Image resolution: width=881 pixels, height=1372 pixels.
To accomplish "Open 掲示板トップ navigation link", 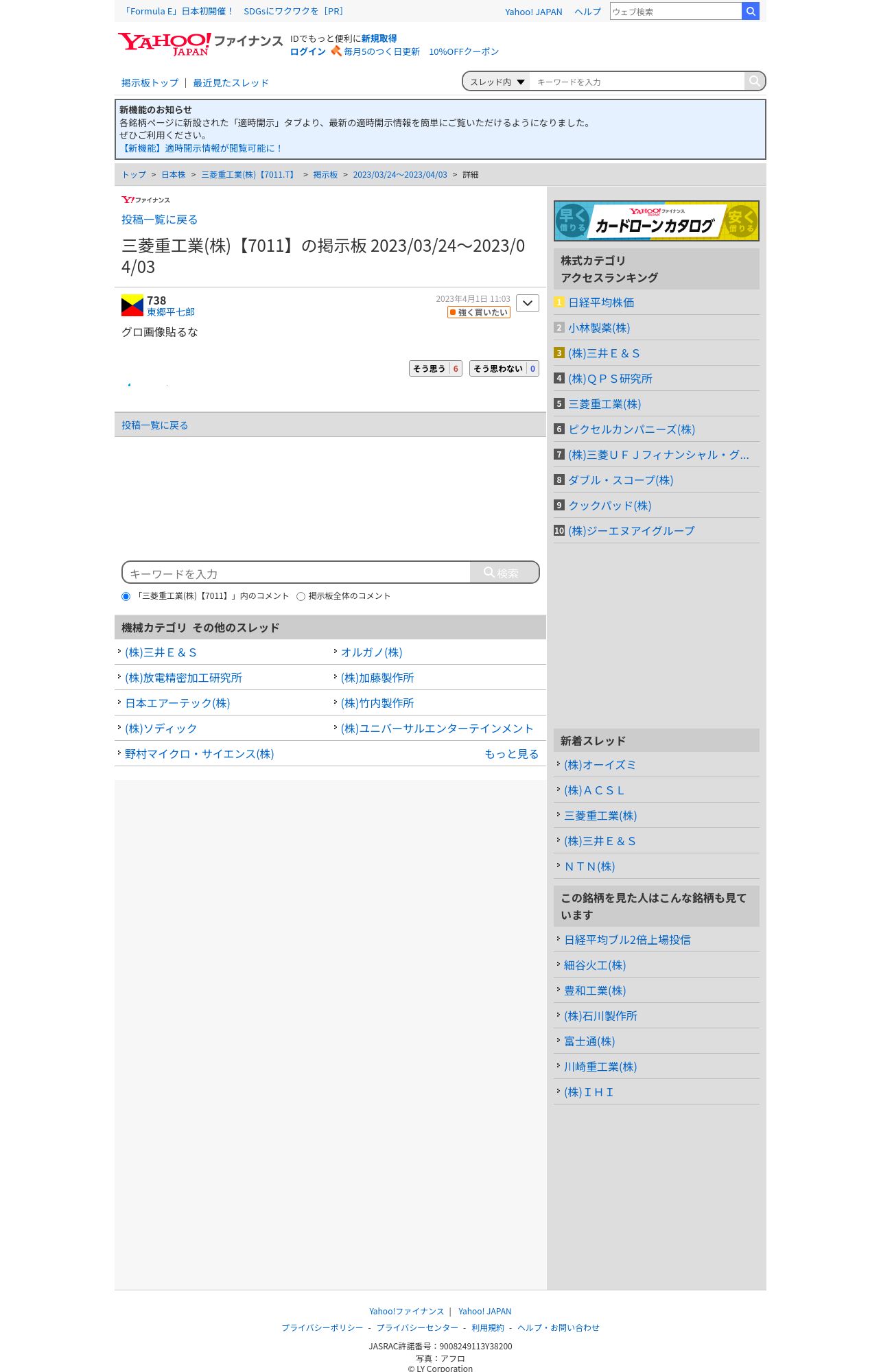I will 150,82.
